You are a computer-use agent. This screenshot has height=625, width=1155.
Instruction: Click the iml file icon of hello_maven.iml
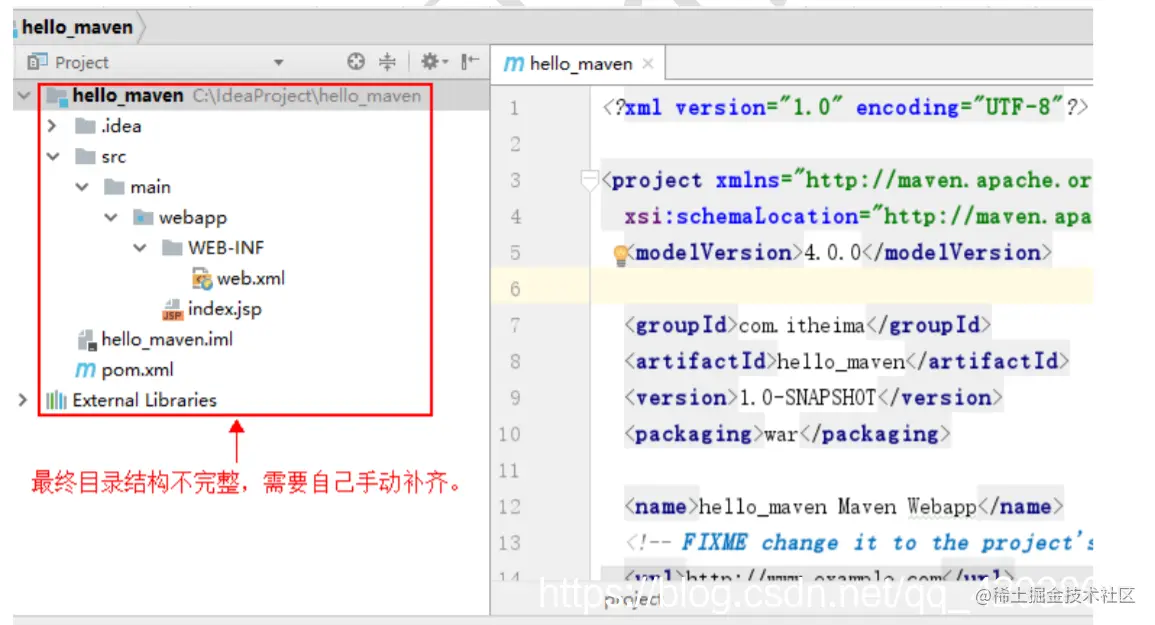click(87, 340)
